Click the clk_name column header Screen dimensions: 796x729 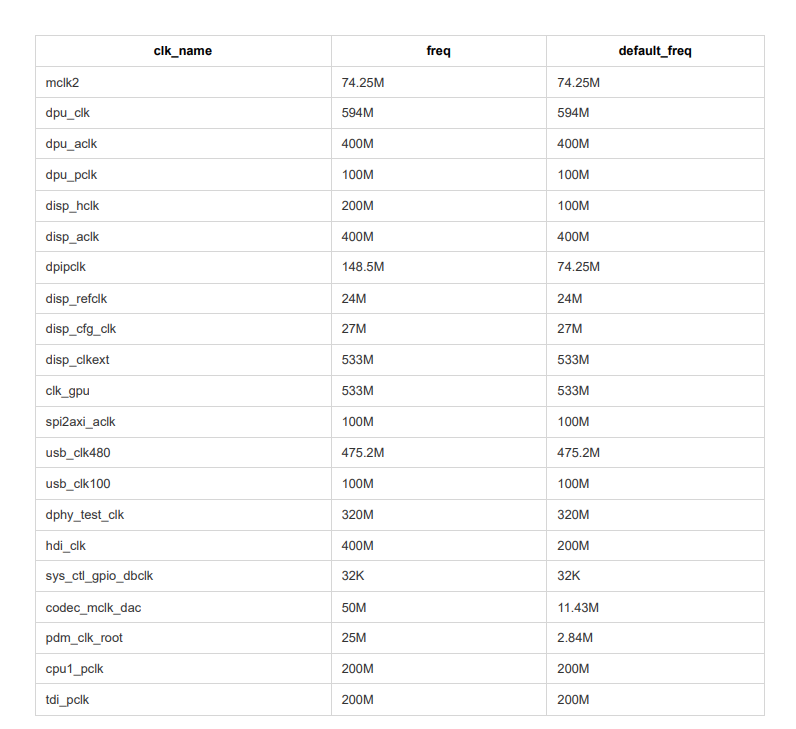[182, 51]
